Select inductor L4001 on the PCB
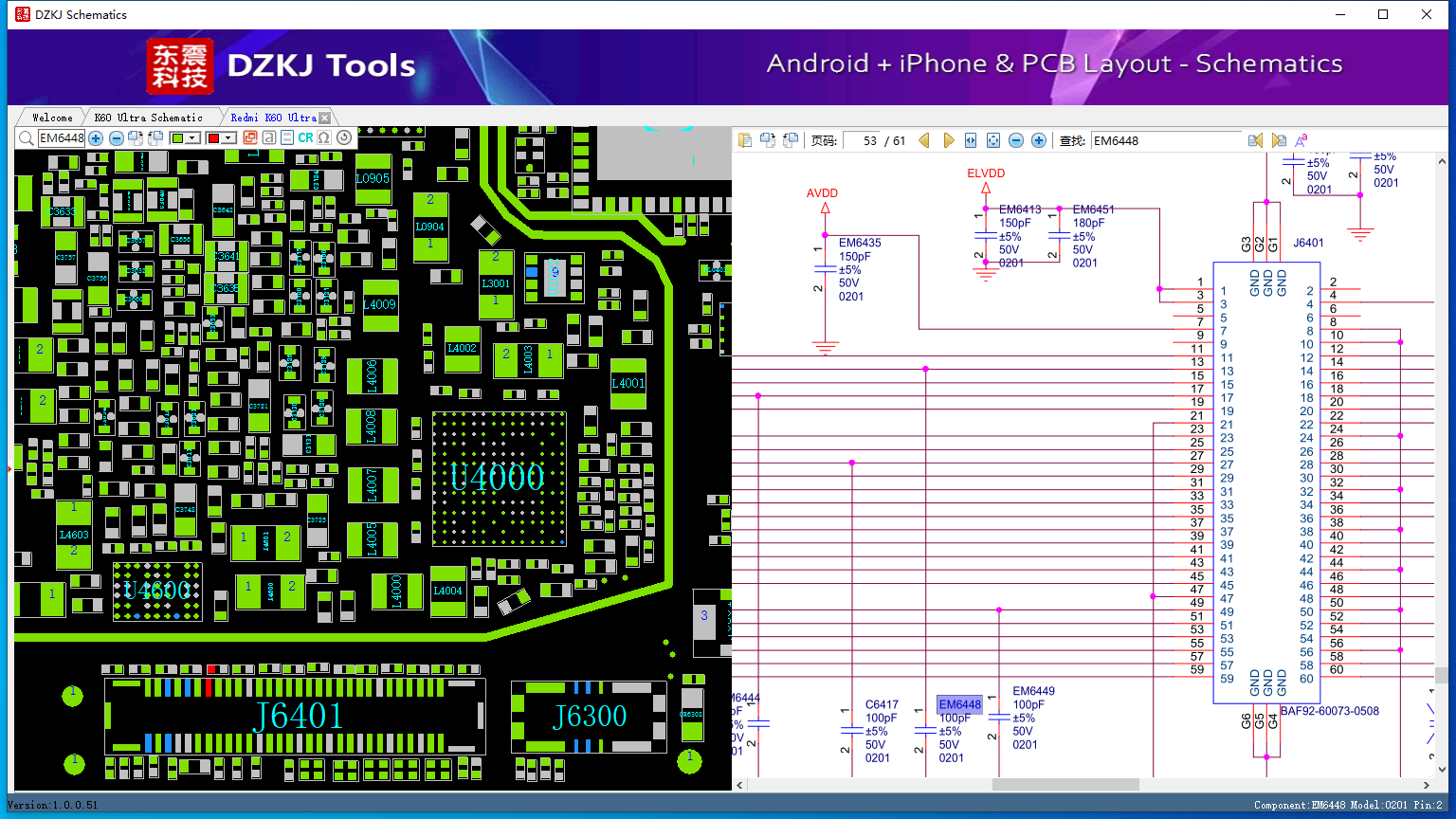The height and width of the screenshot is (819, 1456). pyautogui.click(x=628, y=383)
